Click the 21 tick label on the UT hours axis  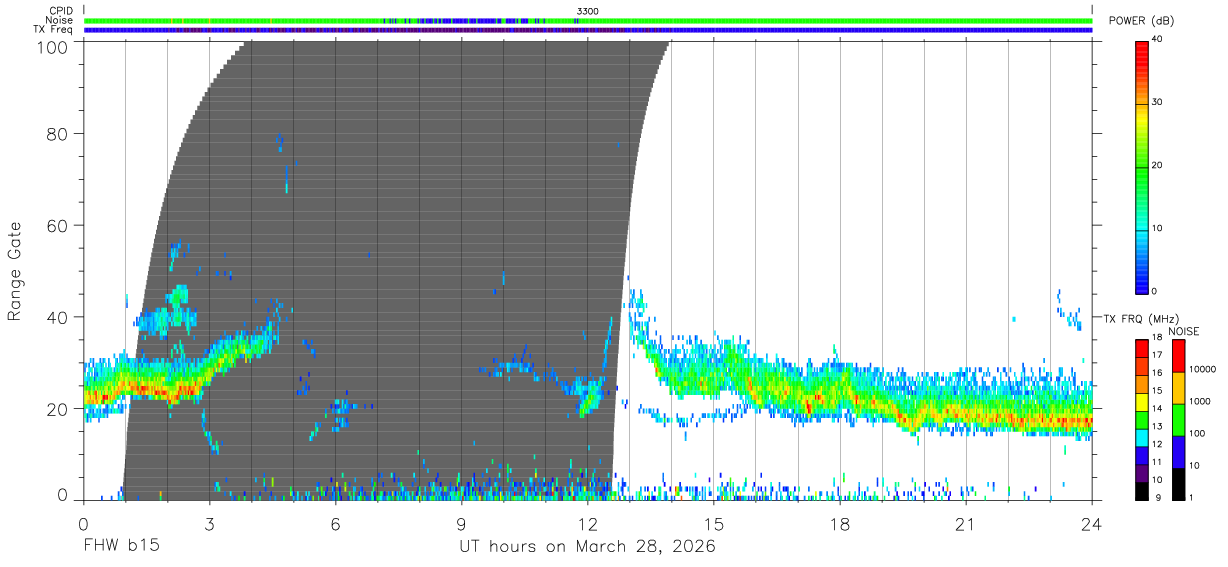965,523
